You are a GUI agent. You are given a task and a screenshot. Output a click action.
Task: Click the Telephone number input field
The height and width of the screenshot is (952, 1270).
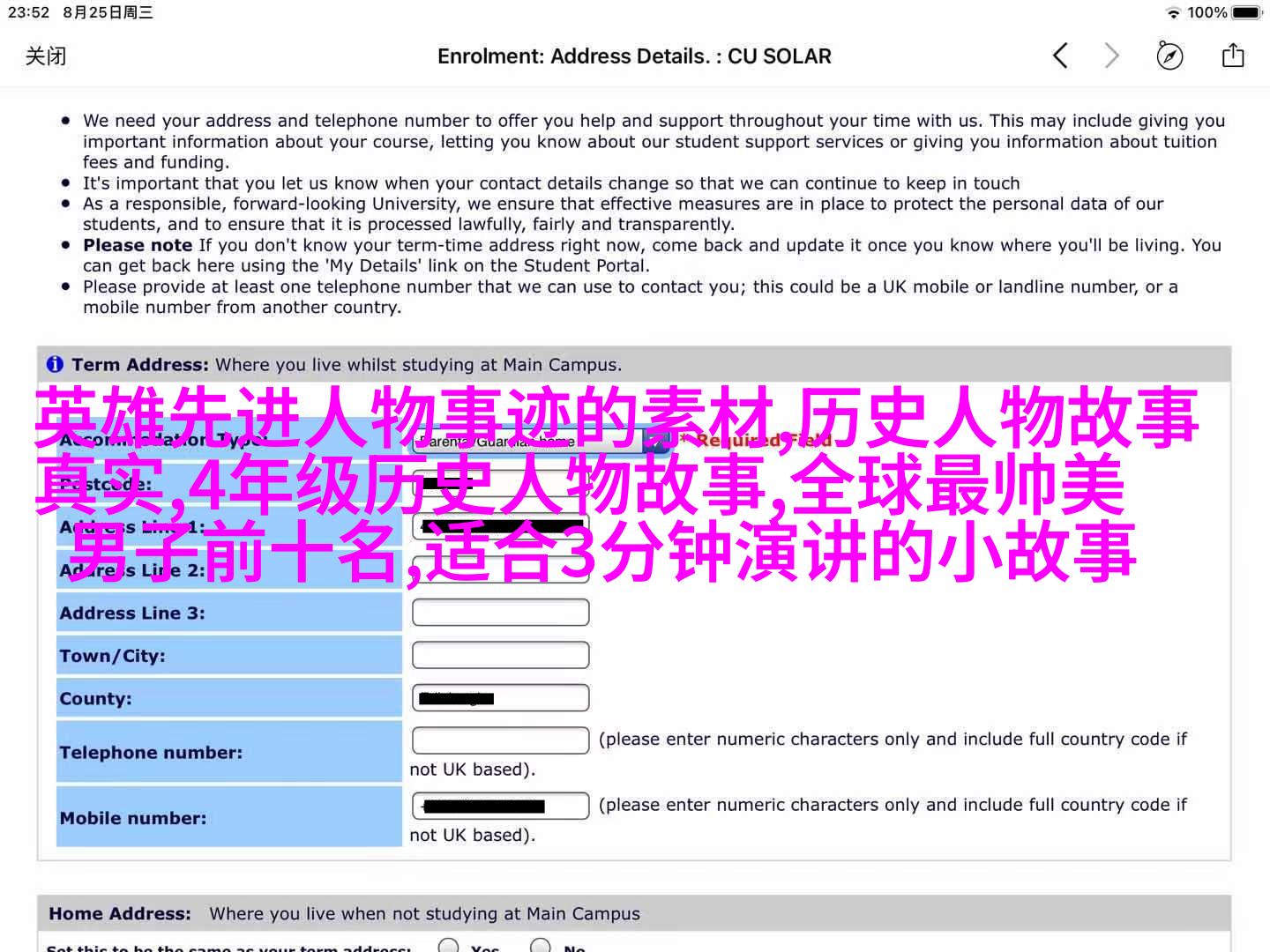[x=500, y=740]
